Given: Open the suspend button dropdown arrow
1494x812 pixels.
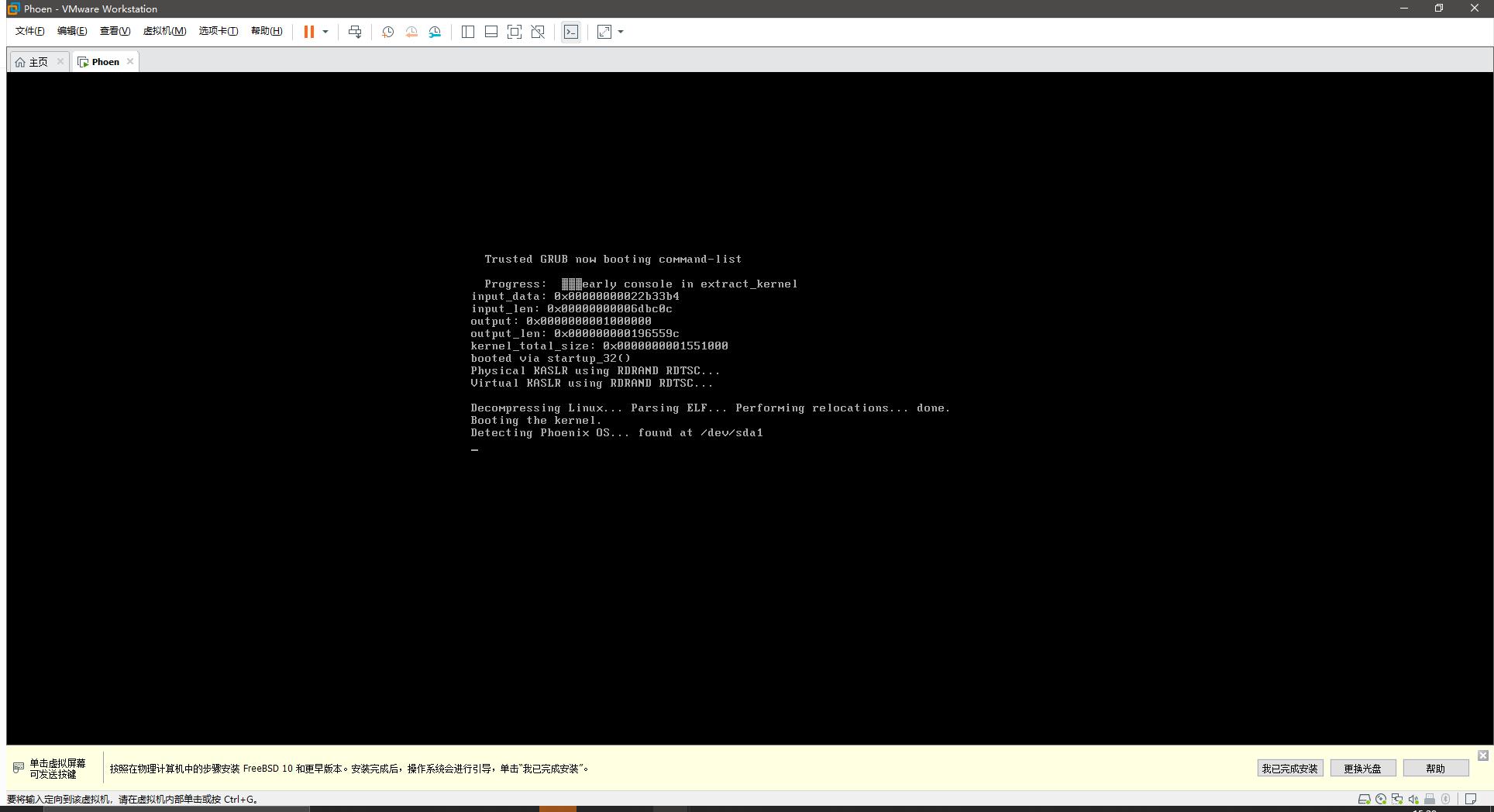Looking at the screenshot, I should 325,32.
